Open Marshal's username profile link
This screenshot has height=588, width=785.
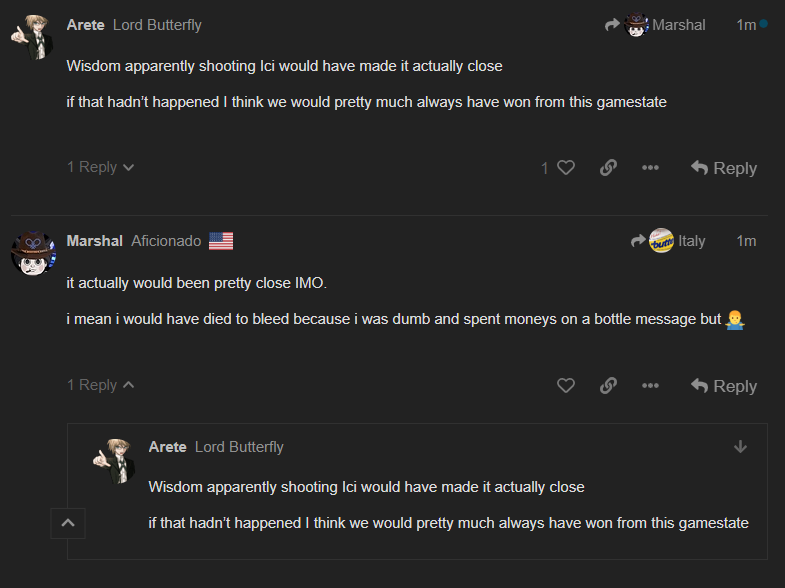point(94,241)
